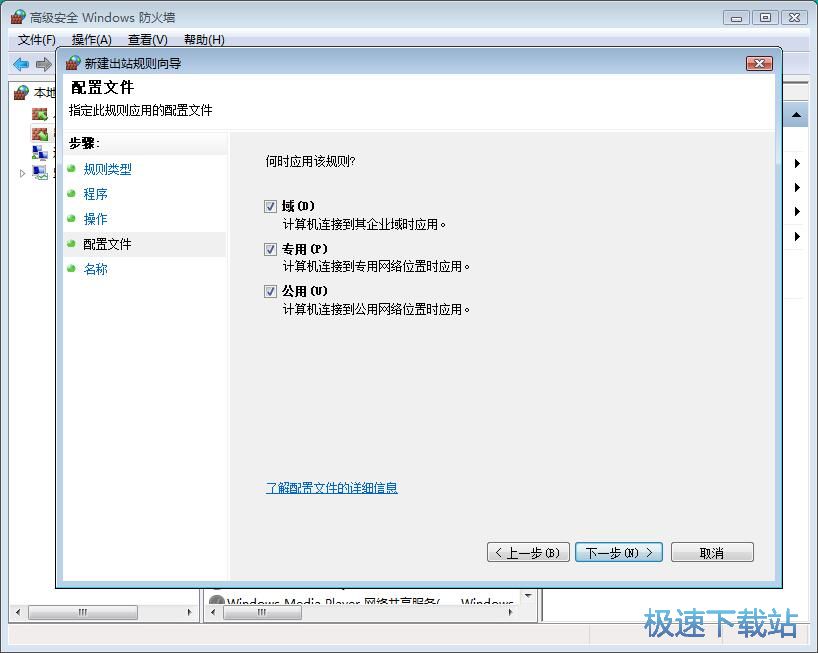The height and width of the screenshot is (653, 818).
Task: Open the 帮助(H) menu
Action: (x=204, y=40)
